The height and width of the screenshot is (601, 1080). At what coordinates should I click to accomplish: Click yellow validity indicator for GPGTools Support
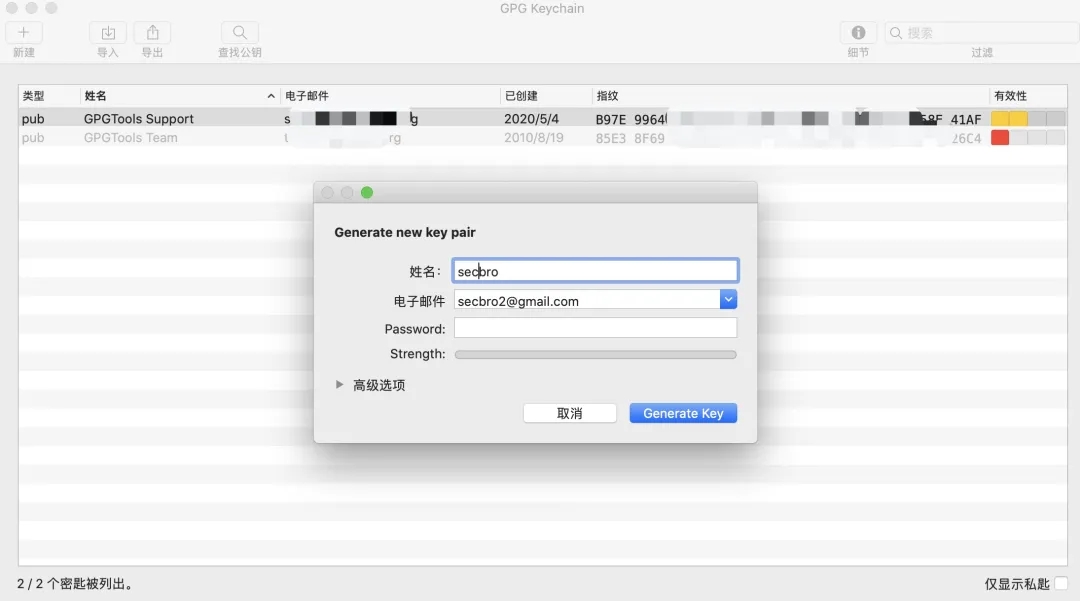1009,119
